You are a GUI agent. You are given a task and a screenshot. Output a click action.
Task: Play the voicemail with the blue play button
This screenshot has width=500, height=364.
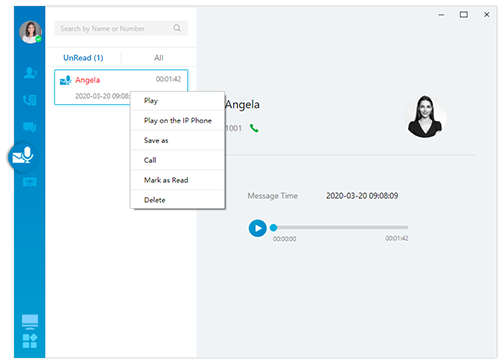point(258,228)
